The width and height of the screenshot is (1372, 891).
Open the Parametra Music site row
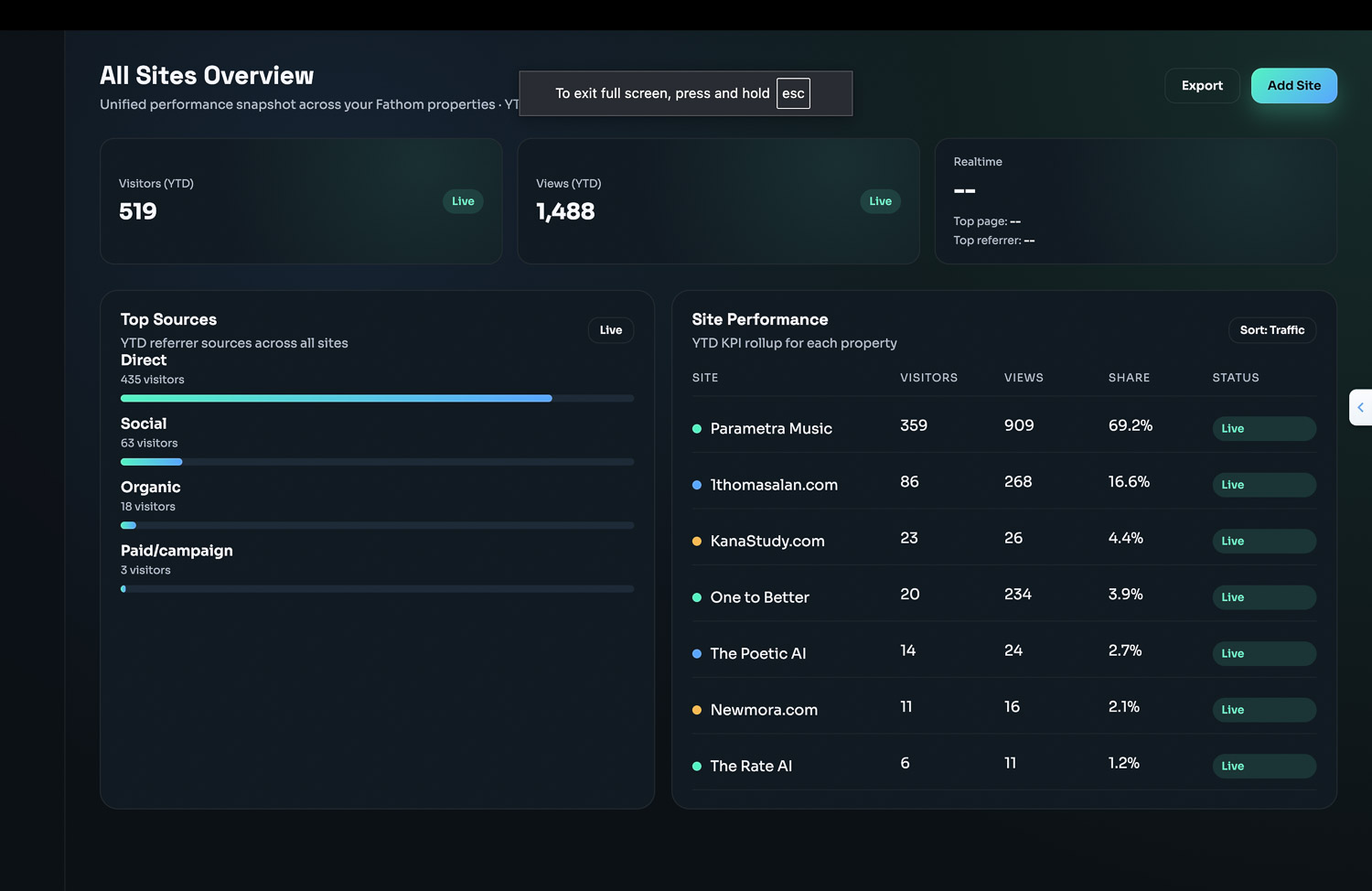pyautogui.click(x=771, y=429)
